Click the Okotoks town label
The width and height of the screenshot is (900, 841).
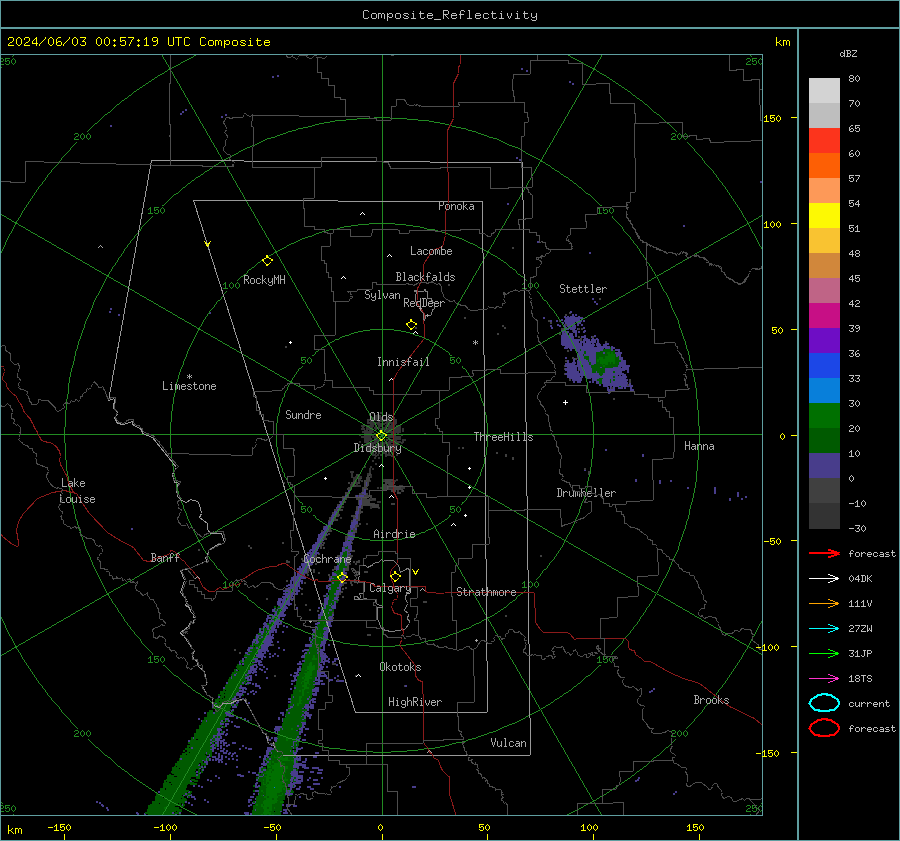click(400, 667)
